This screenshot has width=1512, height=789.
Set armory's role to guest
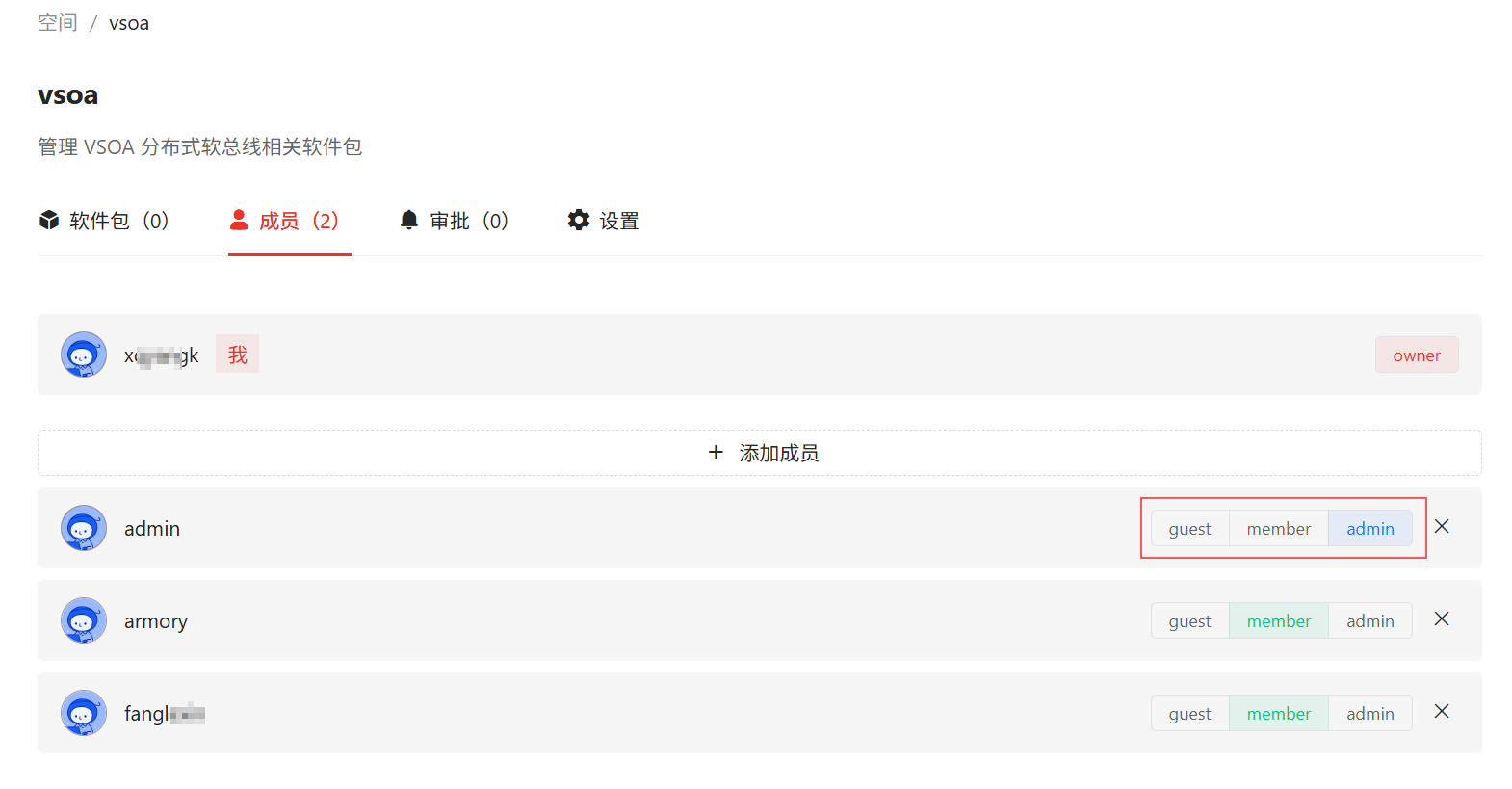tap(1190, 620)
